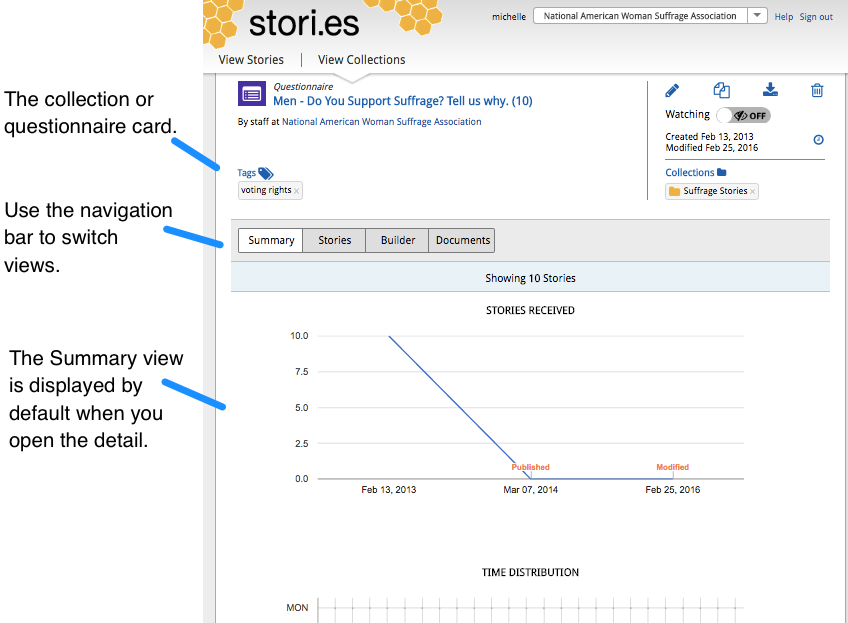Viewport: 848px width, 623px height.
Task: Select National American Woman Suffrage Association field
Action: (640, 16)
